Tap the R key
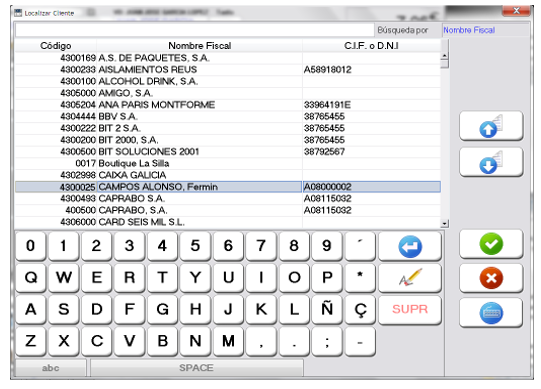This screenshot has height=389, width=541. pos(129,278)
